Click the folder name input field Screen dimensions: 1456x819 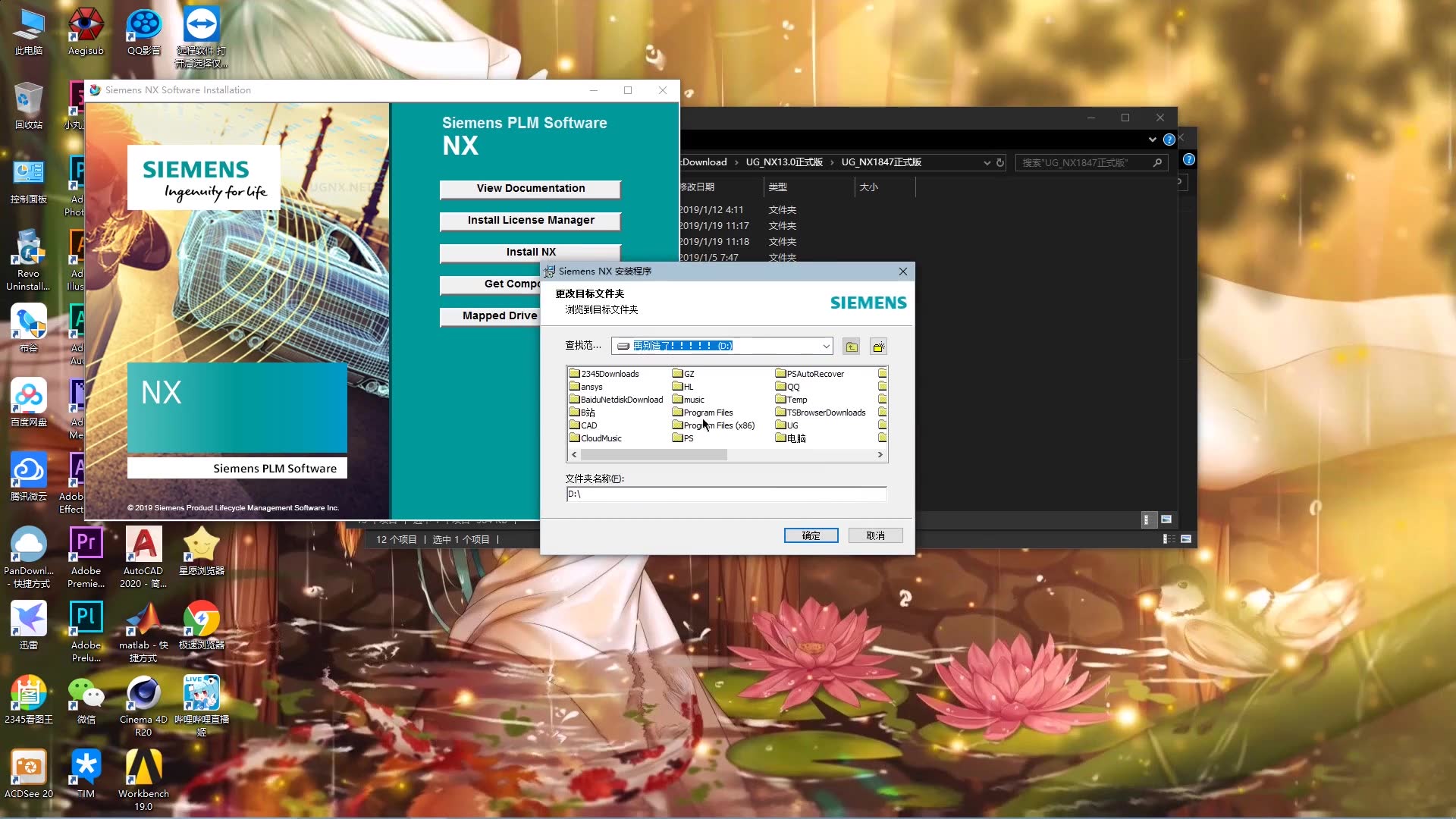[x=726, y=494]
